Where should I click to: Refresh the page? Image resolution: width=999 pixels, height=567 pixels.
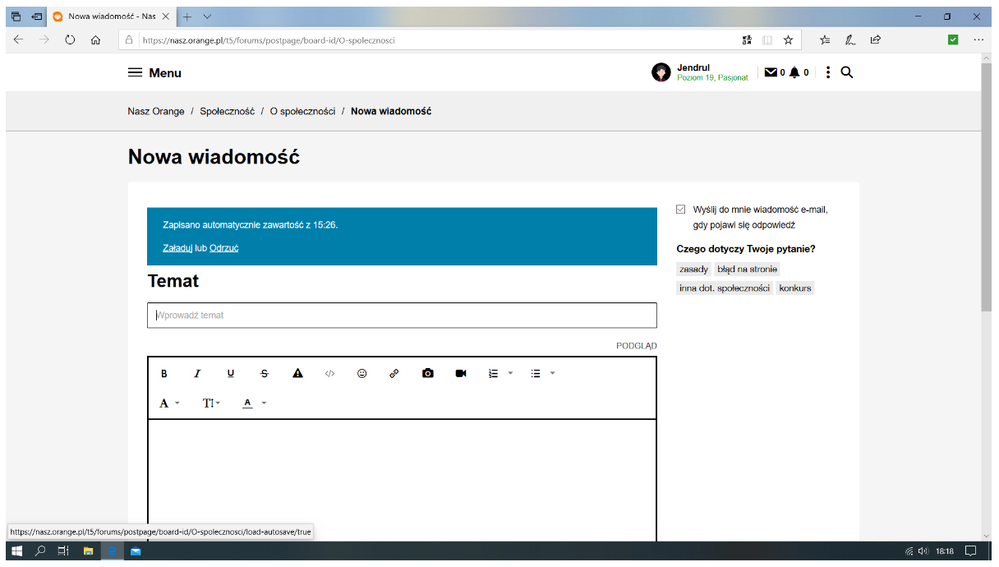point(69,39)
